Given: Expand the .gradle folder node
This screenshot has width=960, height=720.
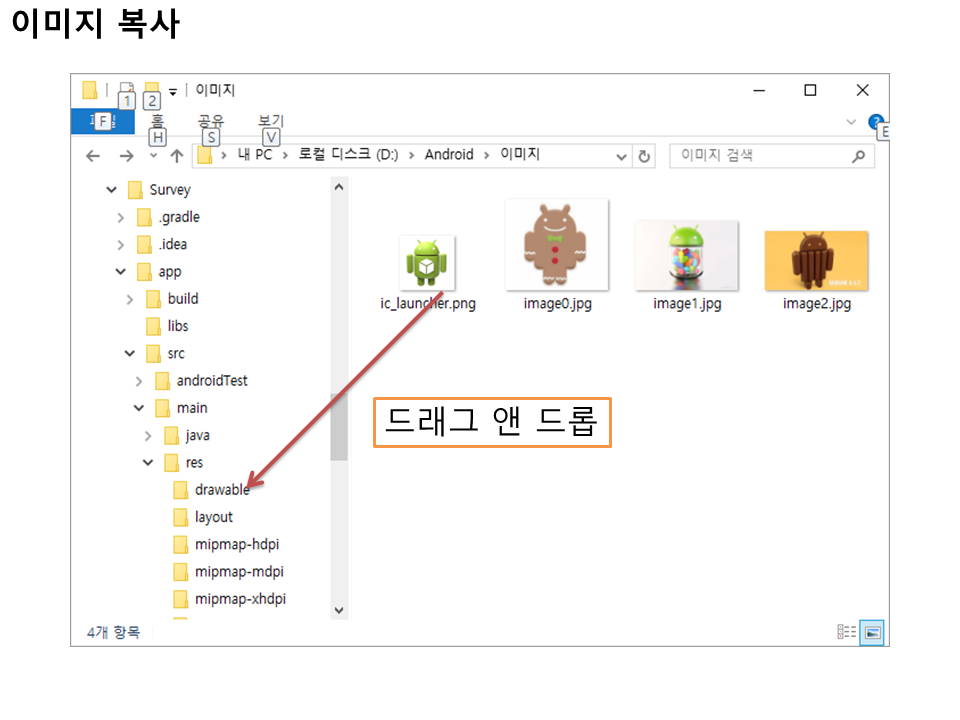Looking at the screenshot, I should pyautogui.click(x=121, y=217).
